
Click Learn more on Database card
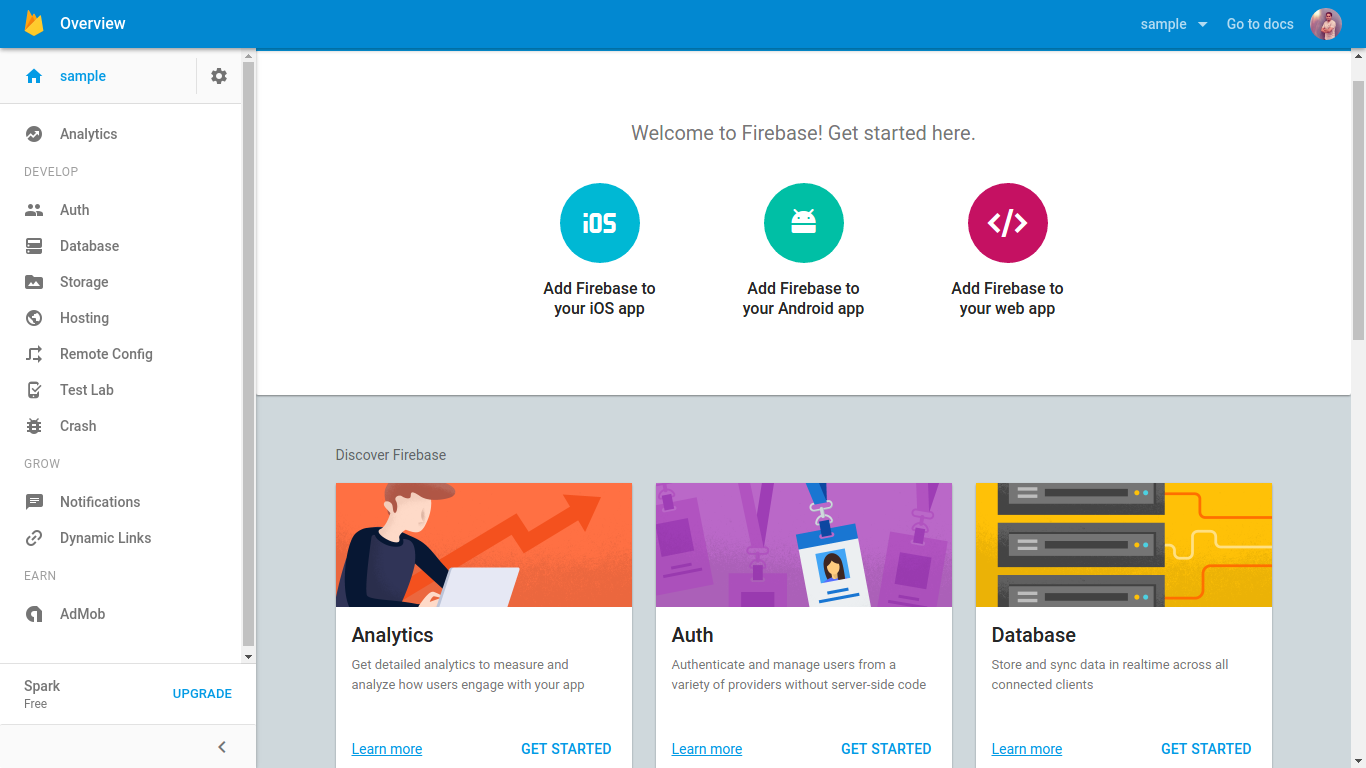(x=1027, y=749)
